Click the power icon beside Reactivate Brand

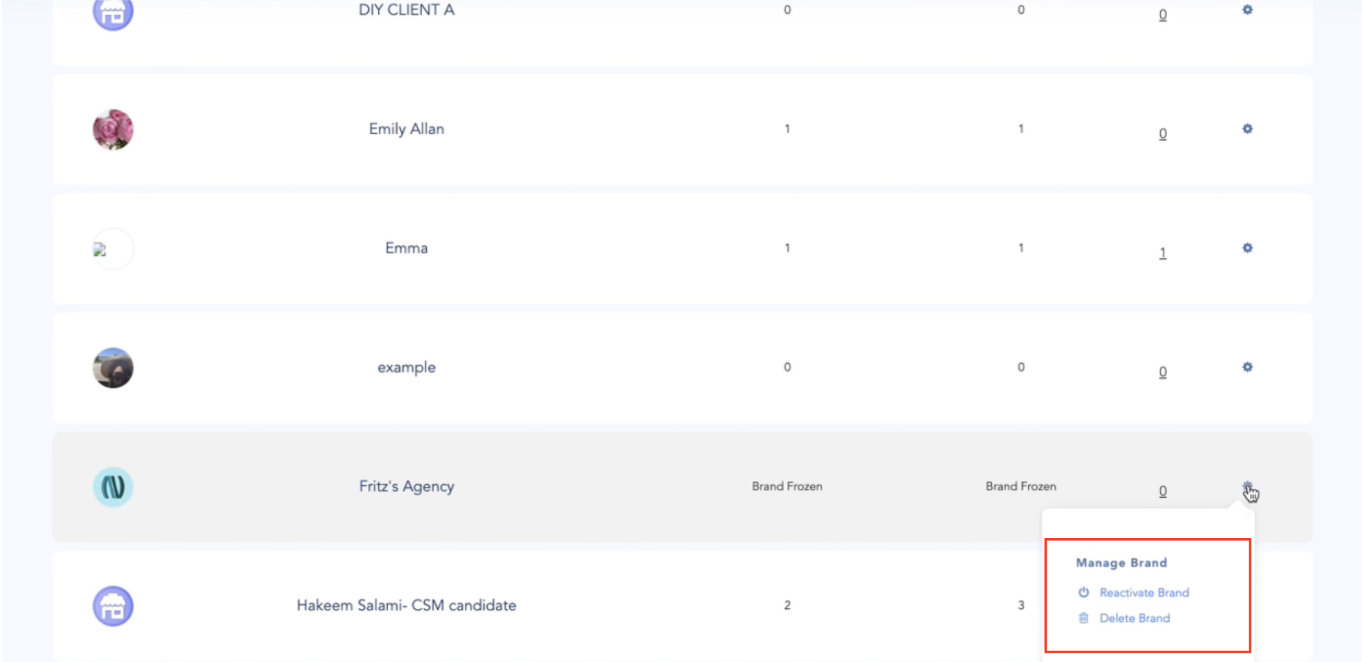point(1083,592)
